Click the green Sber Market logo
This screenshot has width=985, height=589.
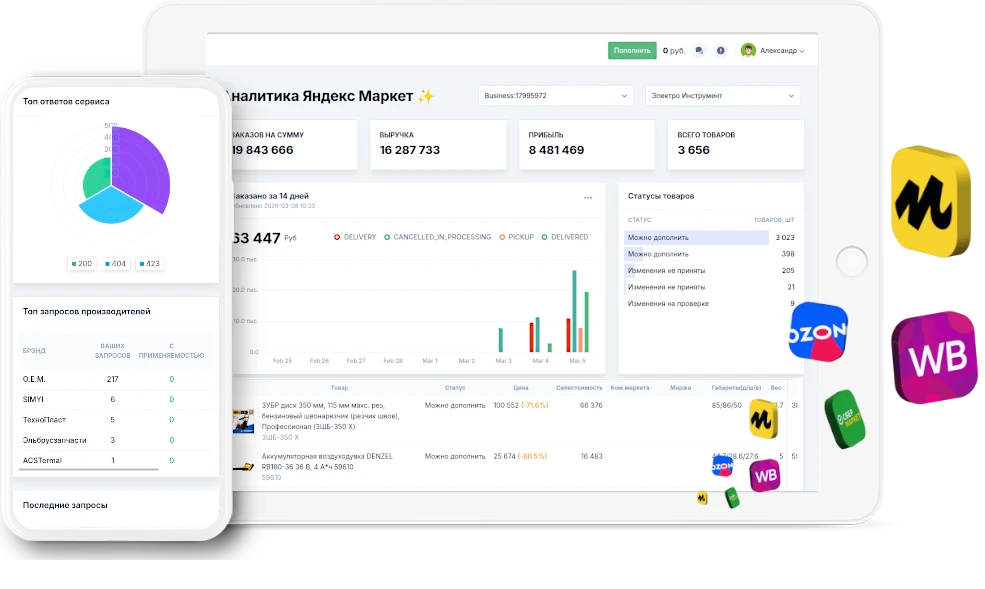pyautogui.click(x=845, y=419)
